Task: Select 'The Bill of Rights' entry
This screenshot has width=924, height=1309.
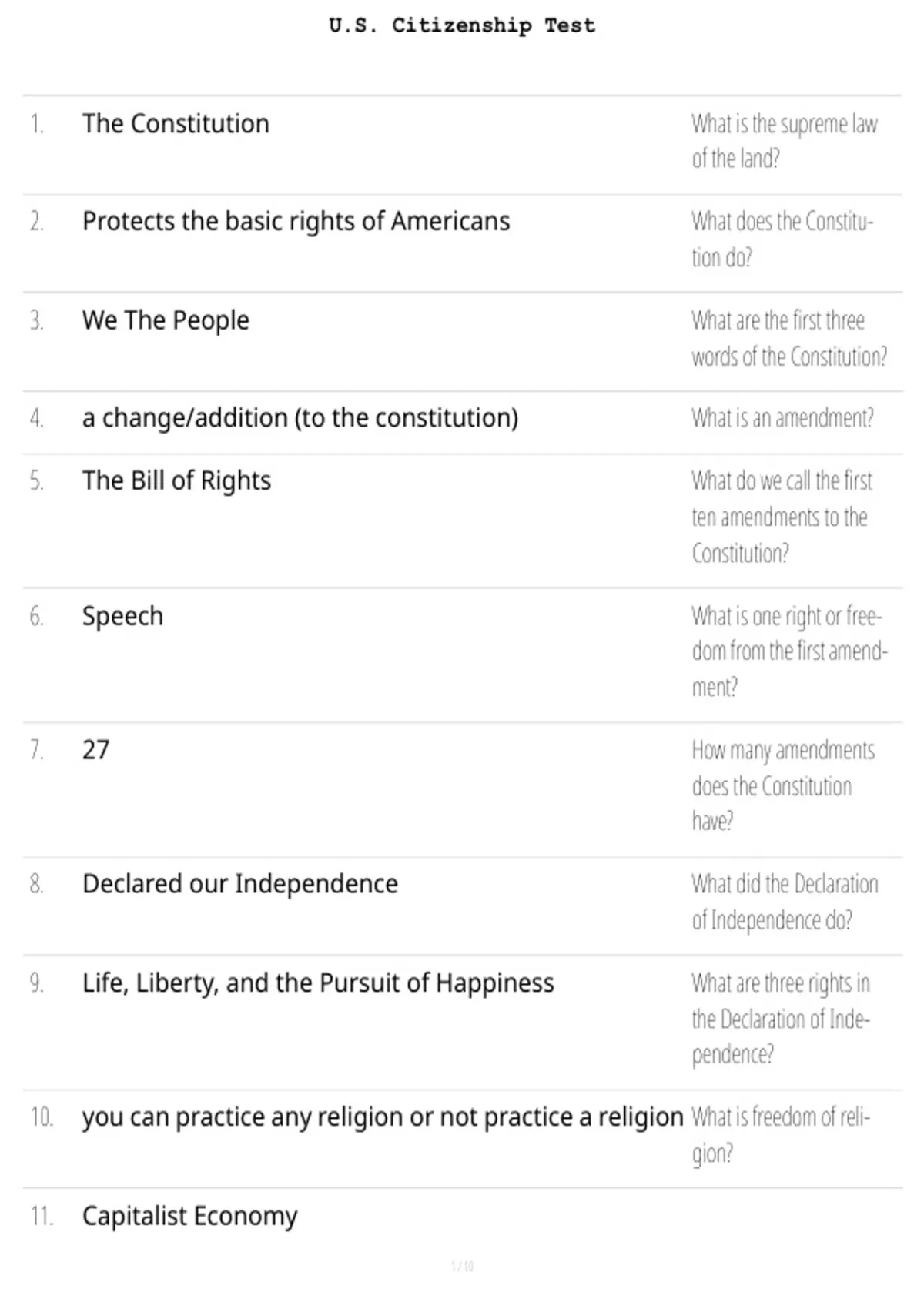Action: (176, 480)
